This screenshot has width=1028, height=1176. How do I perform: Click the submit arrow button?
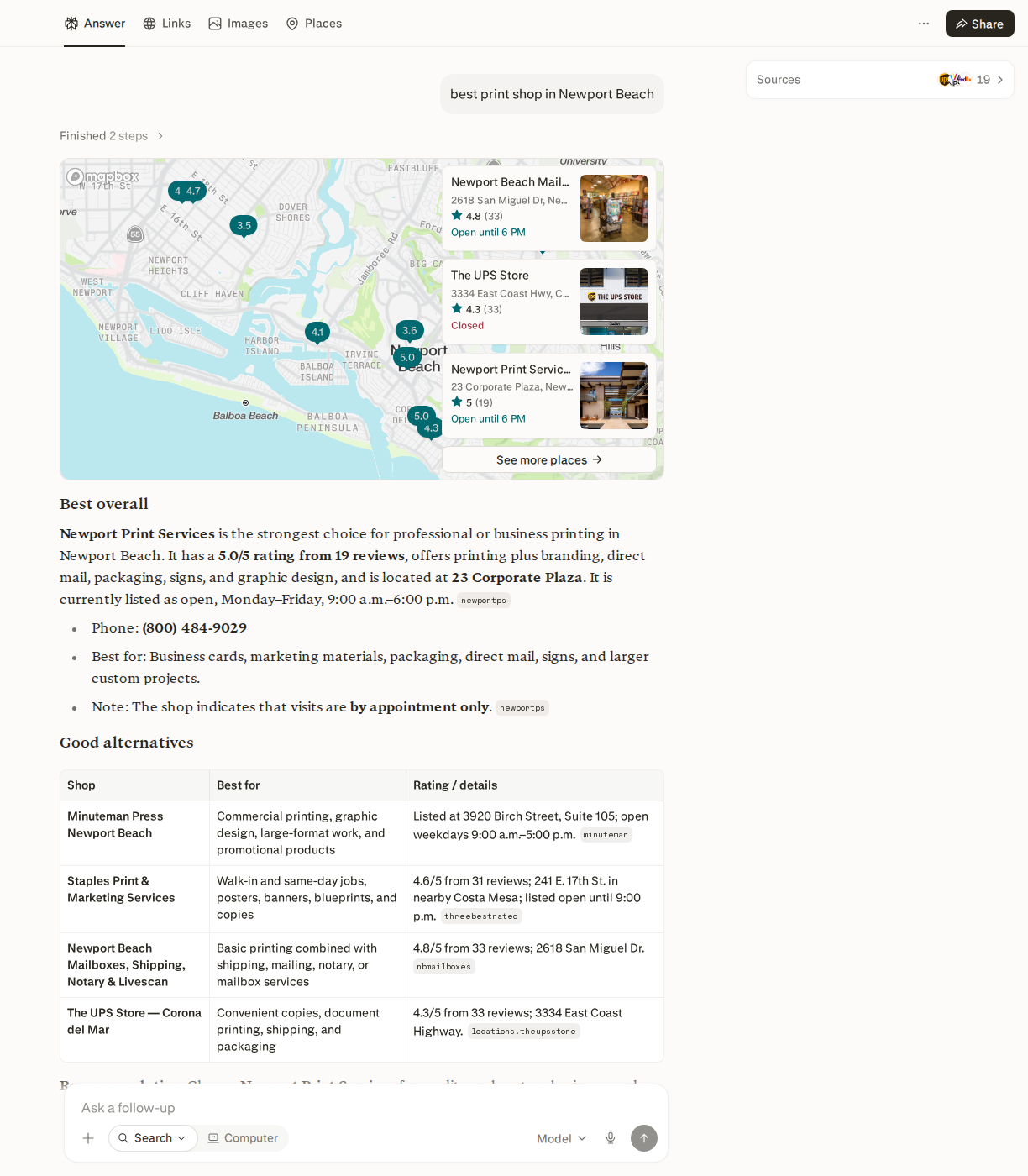644,1138
